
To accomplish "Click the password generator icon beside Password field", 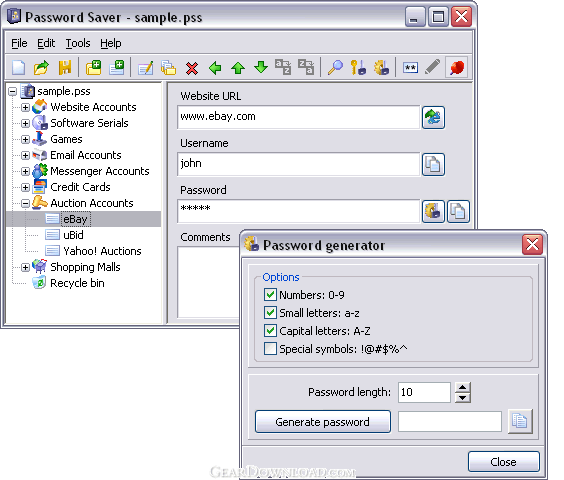I will click(433, 211).
